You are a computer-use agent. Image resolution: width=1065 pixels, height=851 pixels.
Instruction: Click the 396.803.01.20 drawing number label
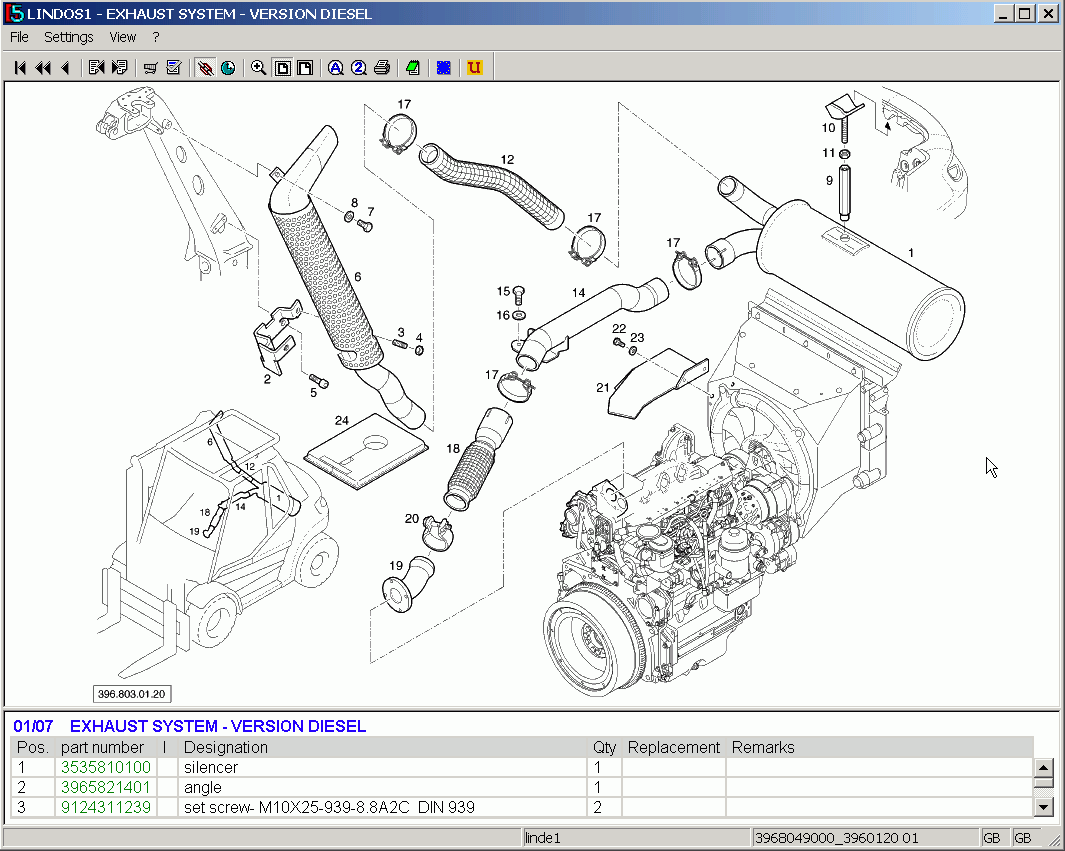click(132, 693)
